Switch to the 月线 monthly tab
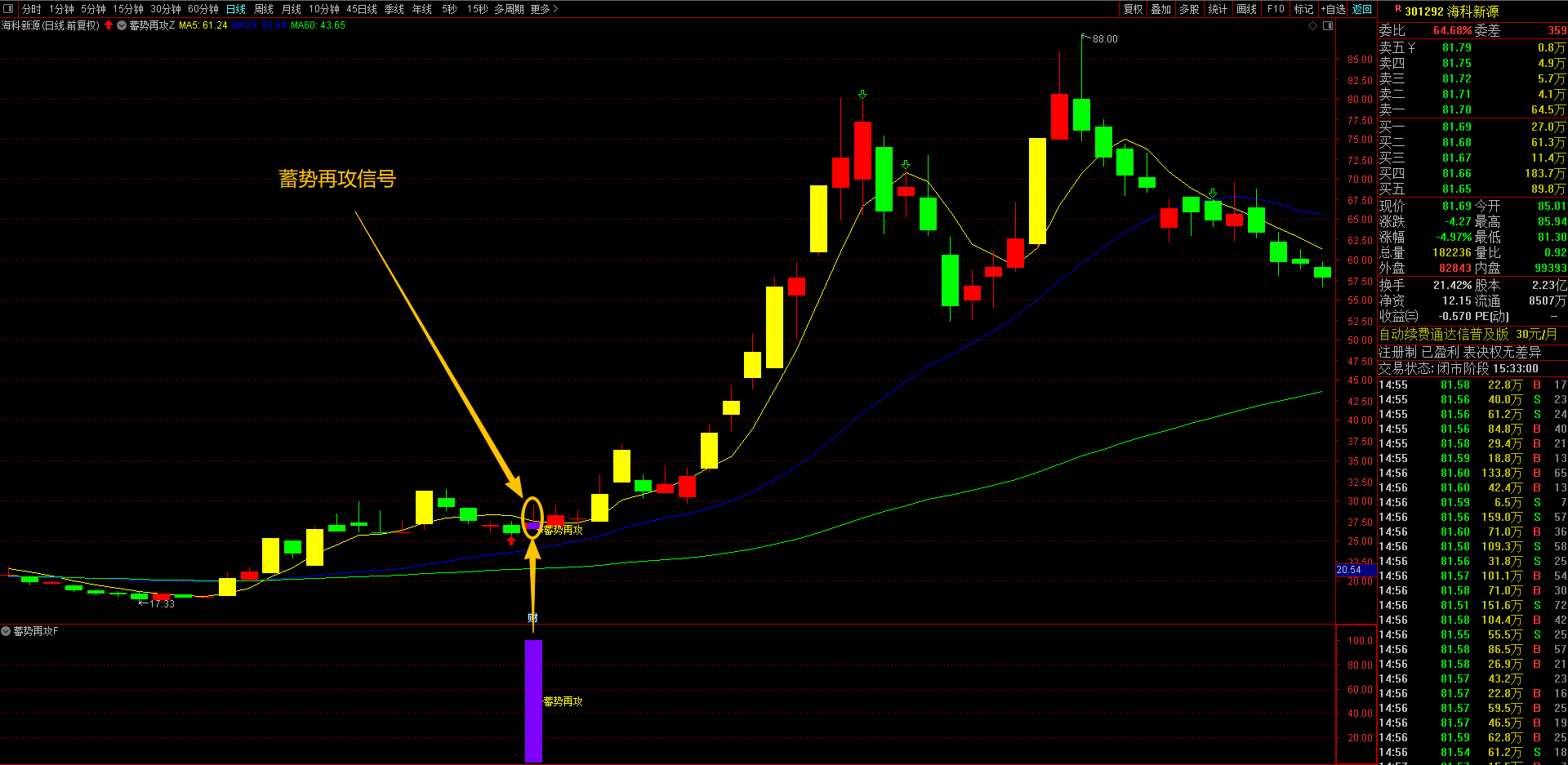This screenshot has width=1568, height=765. (292, 9)
